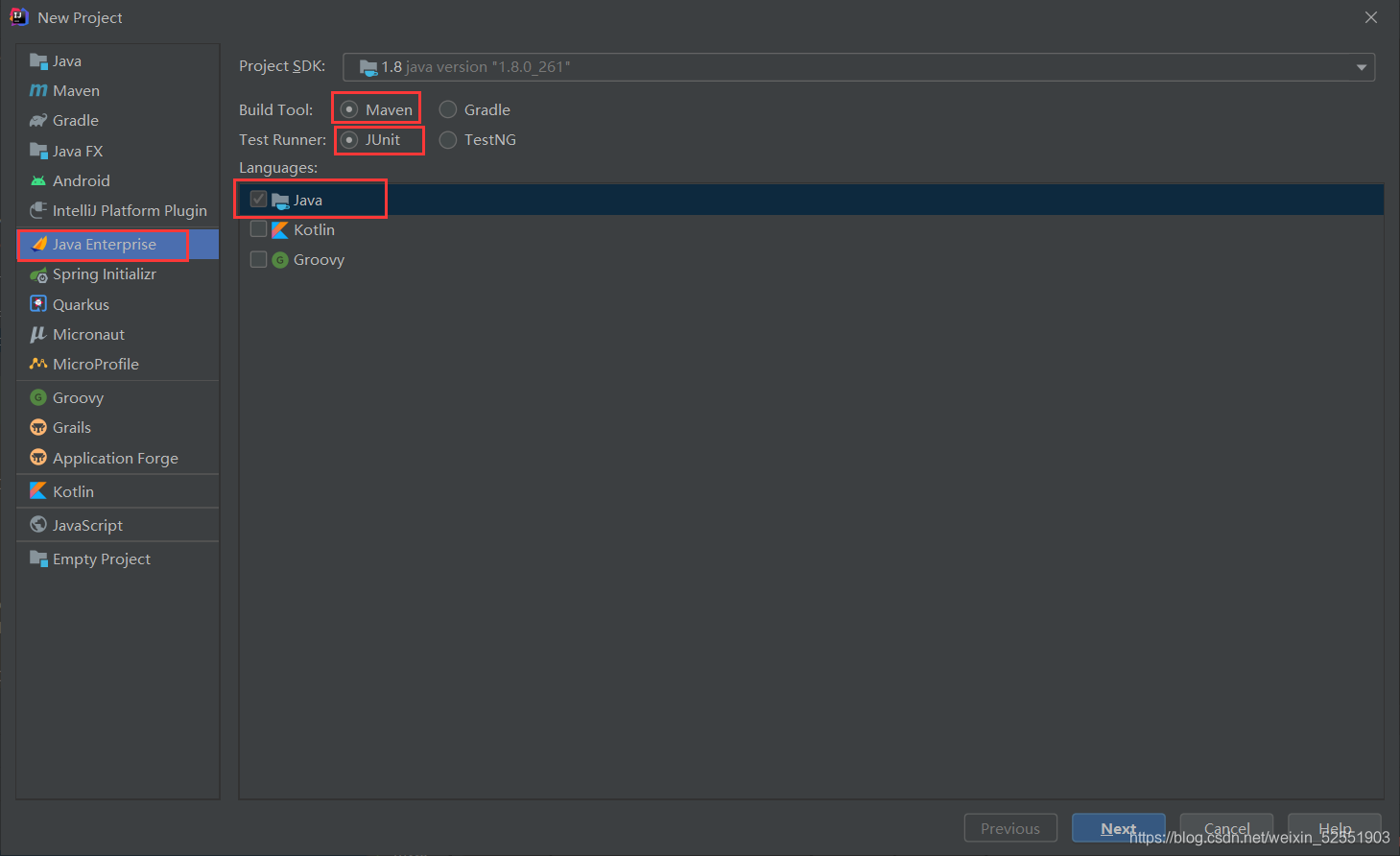Click the Kotlin language icon in list
Image resolution: width=1400 pixels, height=856 pixels.
click(280, 229)
